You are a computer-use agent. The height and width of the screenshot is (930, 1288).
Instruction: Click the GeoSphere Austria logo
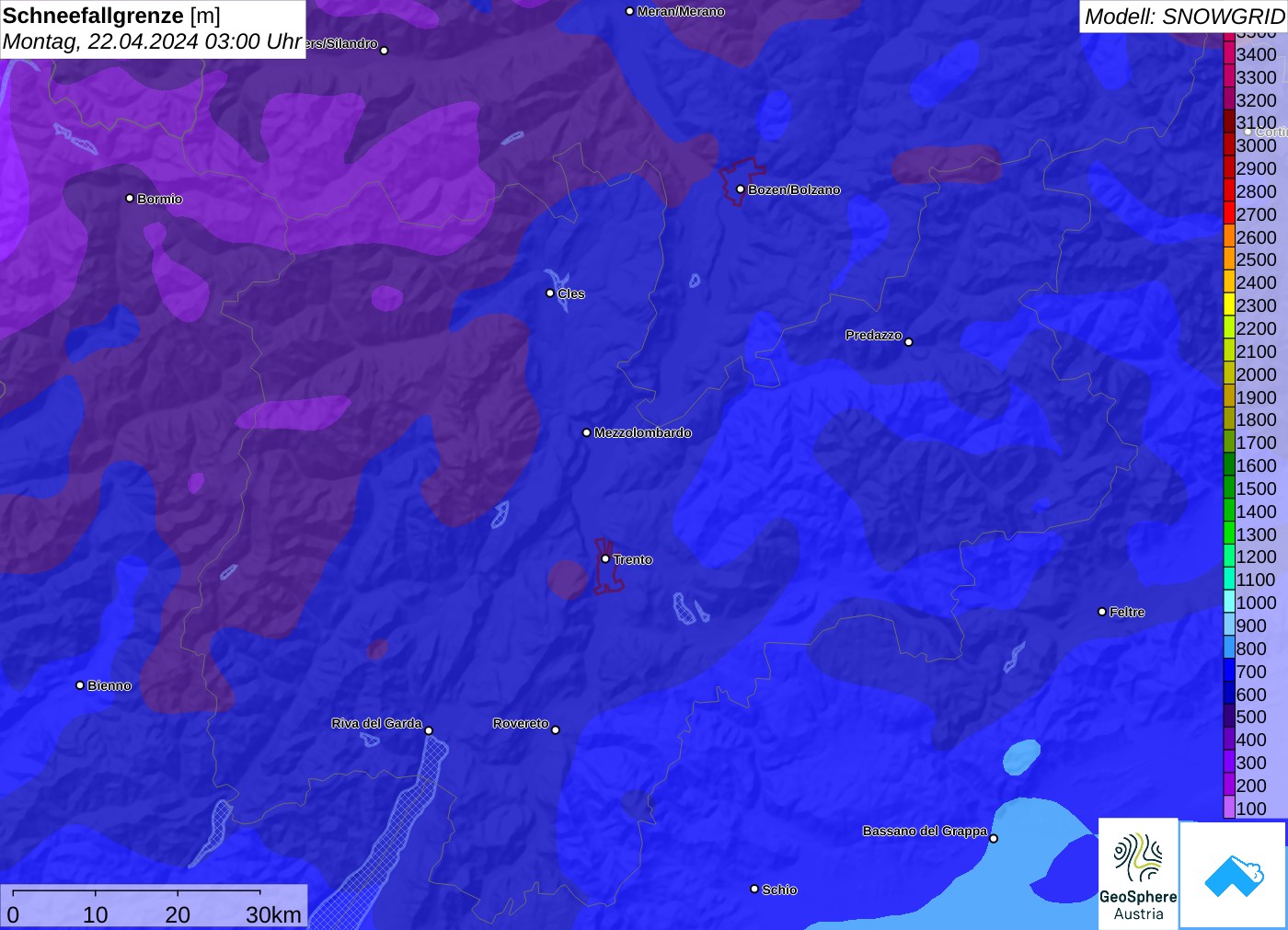click(x=1138, y=873)
